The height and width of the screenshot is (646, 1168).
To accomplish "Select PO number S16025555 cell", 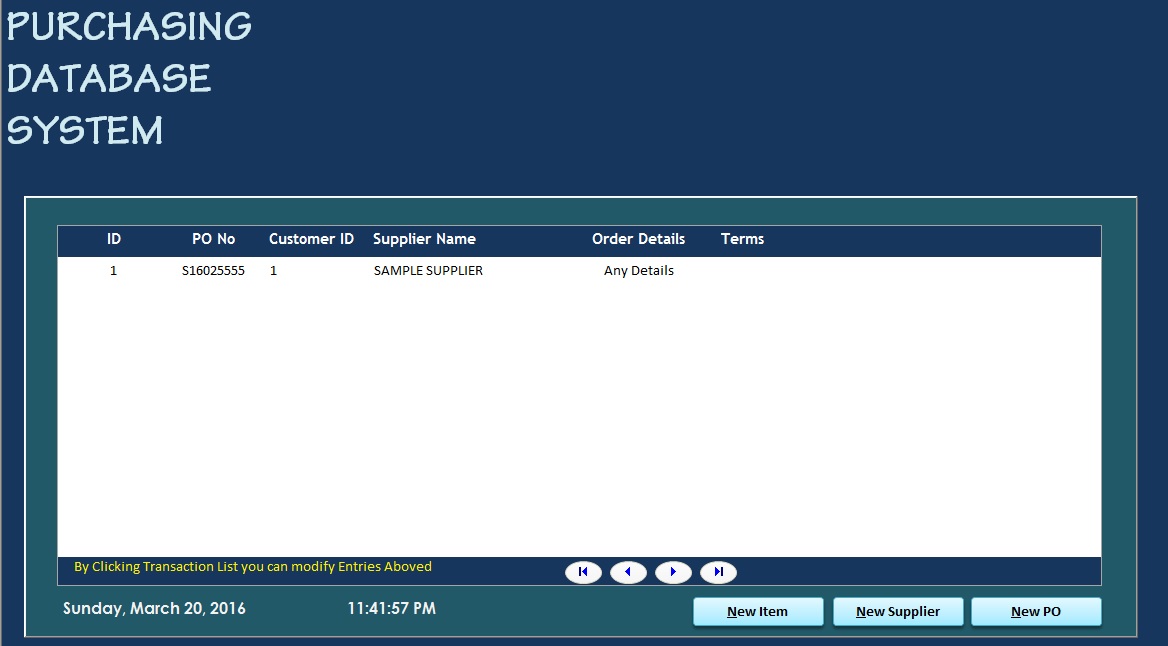I will click(213, 270).
